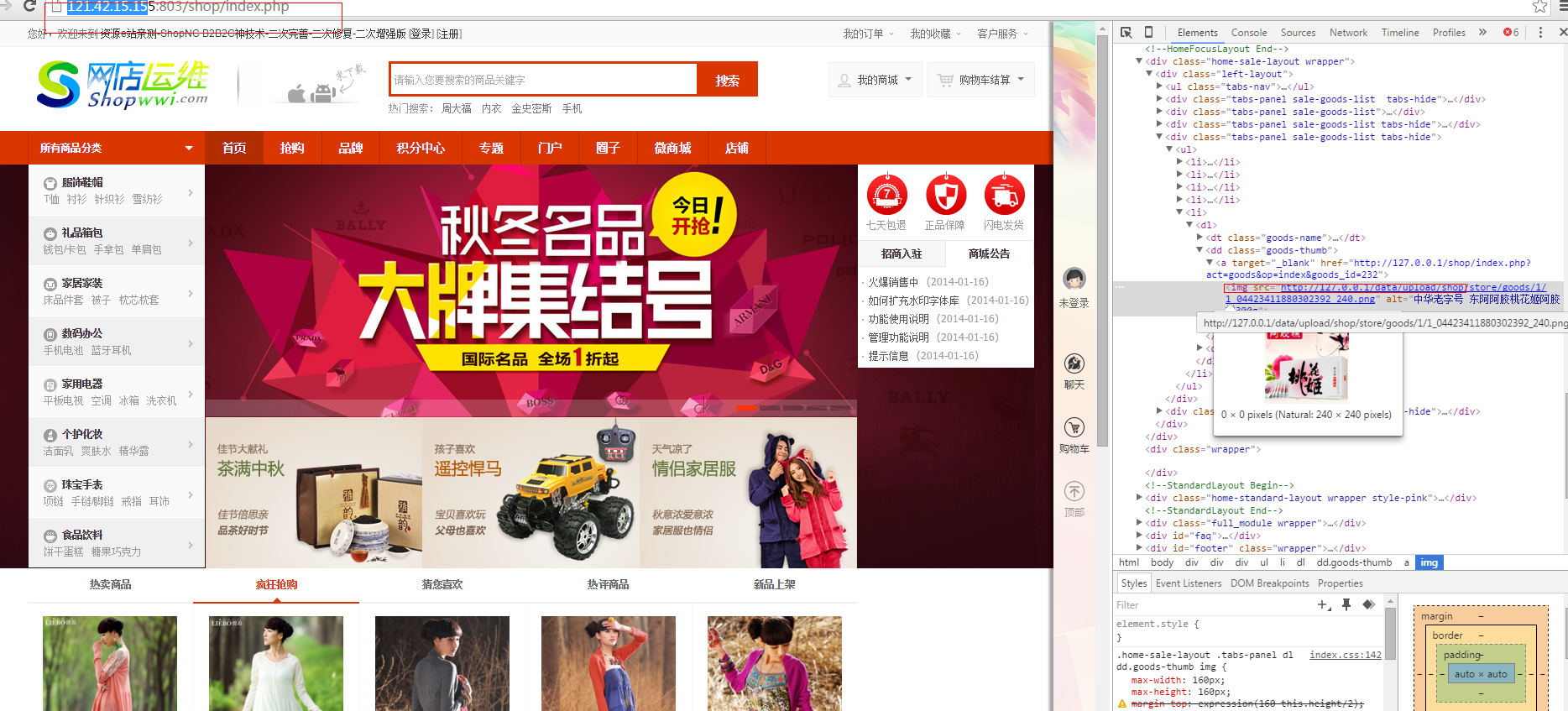Image resolution: width=1568 pixels, height=711 pixels.
Task: Expand 我的收藏 menu in top bar
Action: point(936,34)
